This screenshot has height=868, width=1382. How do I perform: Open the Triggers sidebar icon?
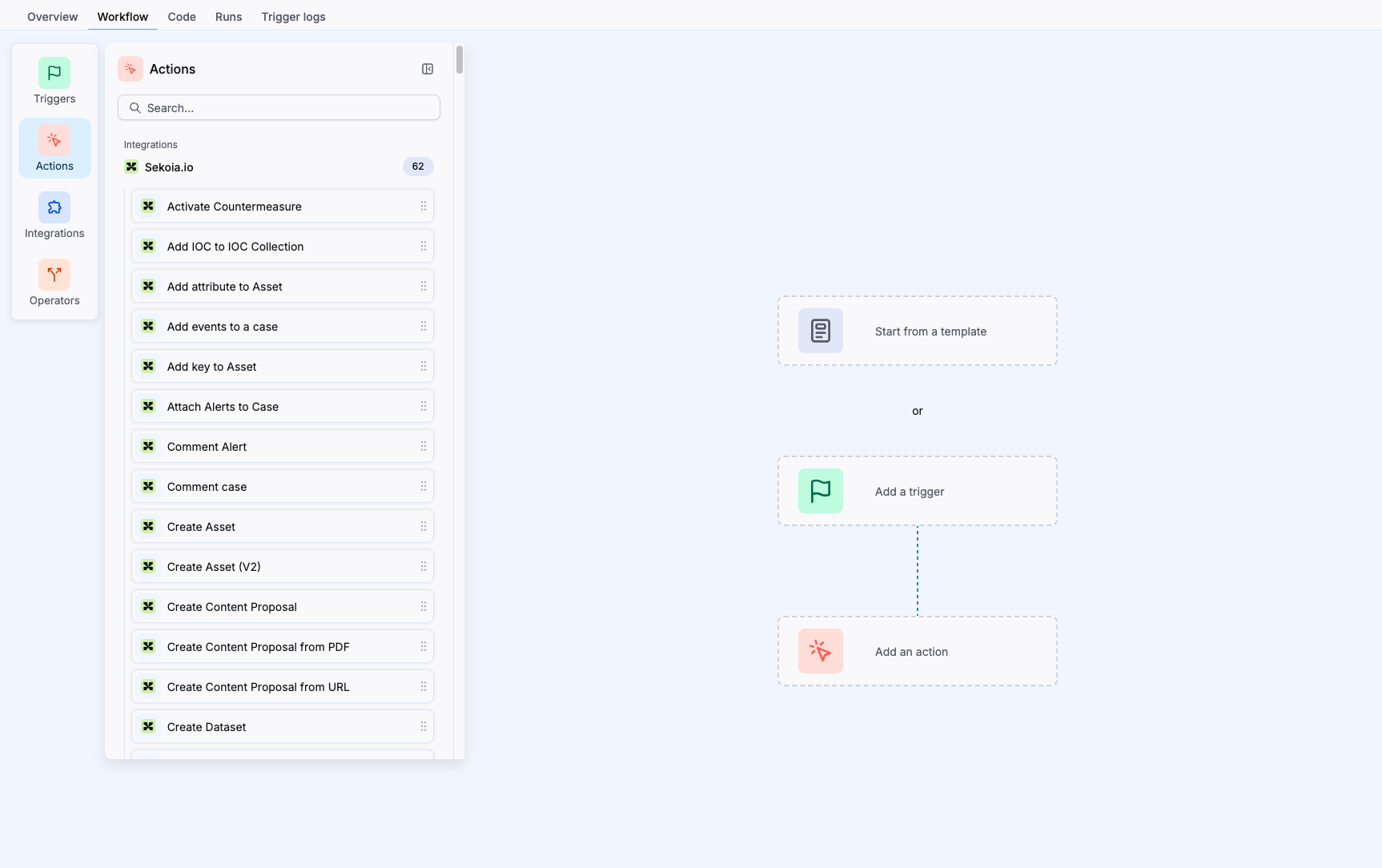[x=54, y=74]
